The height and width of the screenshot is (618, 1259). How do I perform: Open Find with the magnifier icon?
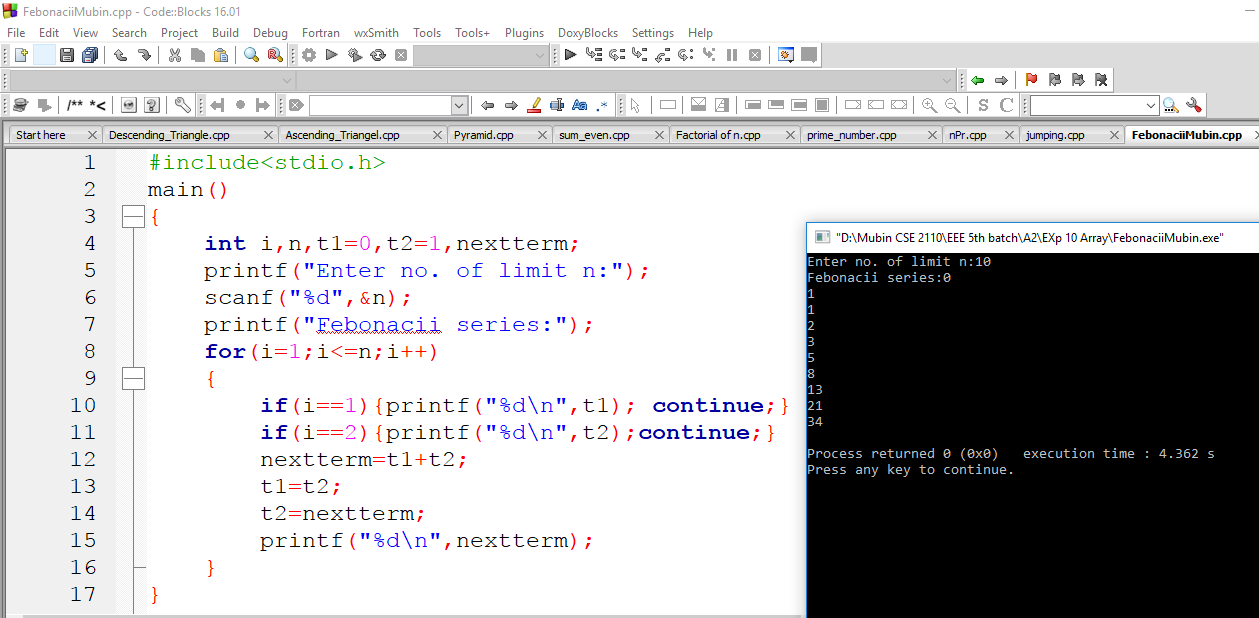tap(252, 56)
